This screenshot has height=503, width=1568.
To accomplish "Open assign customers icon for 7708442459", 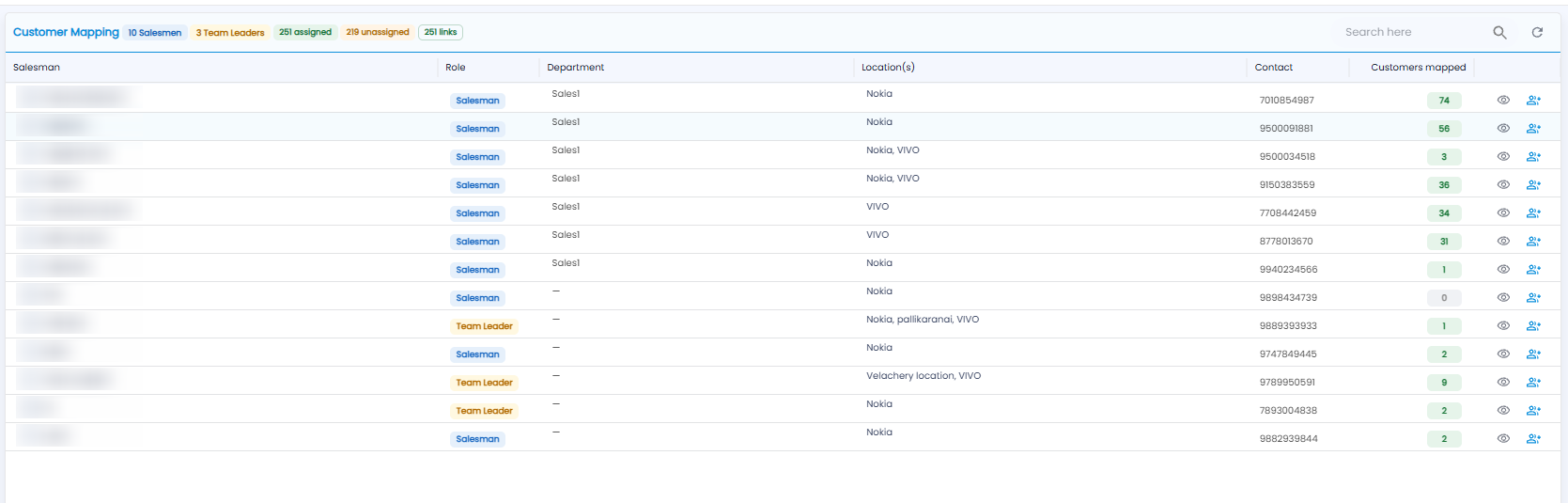I will click(x=1533, y=212).
